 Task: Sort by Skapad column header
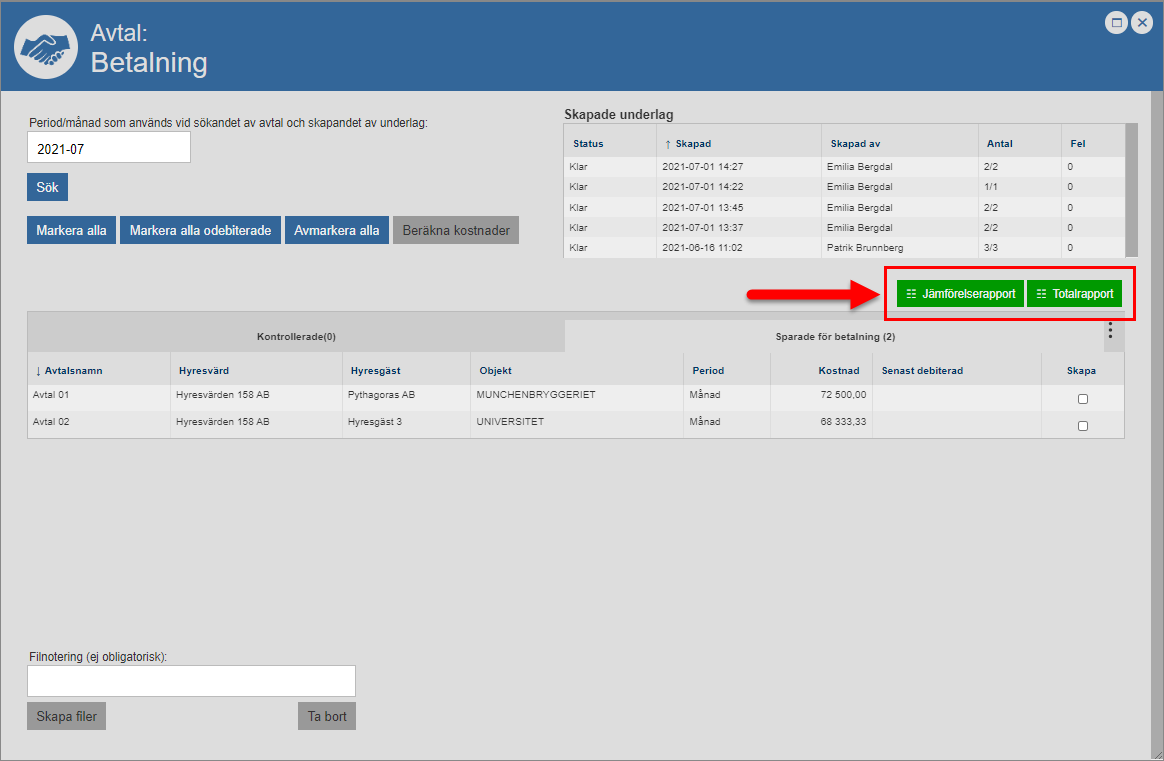tap(692, 144)
